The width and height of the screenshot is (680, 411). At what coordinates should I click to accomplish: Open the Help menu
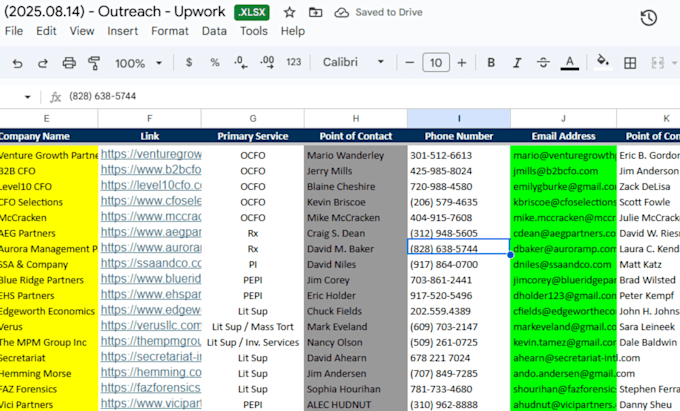pos(293,31)
